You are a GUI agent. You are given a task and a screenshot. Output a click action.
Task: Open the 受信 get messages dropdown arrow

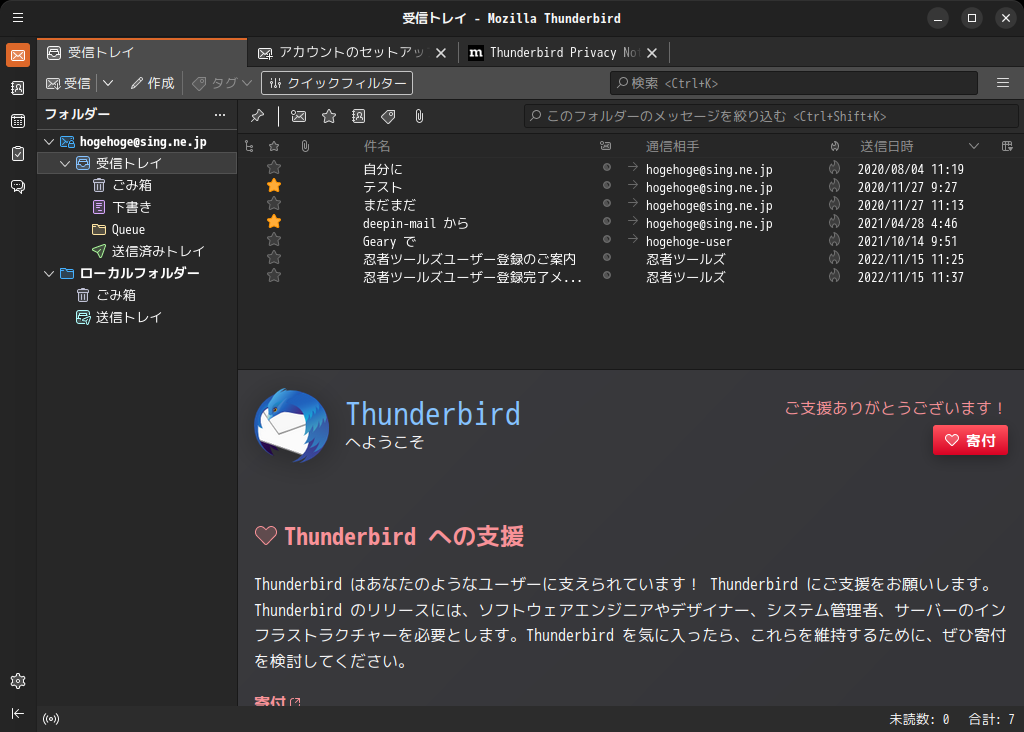click(108, 83)
